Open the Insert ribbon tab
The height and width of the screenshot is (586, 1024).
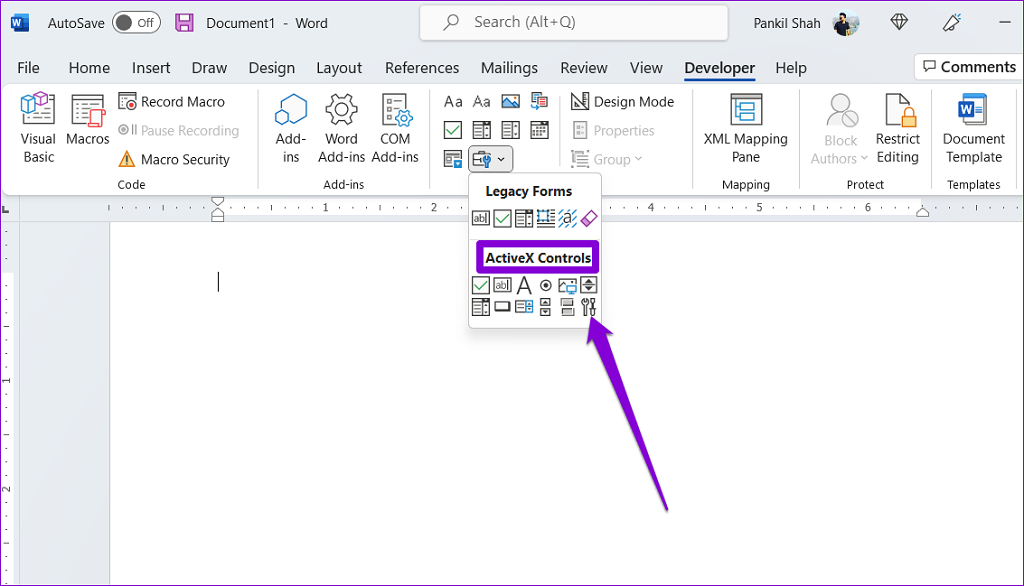(x=151, y=68)
